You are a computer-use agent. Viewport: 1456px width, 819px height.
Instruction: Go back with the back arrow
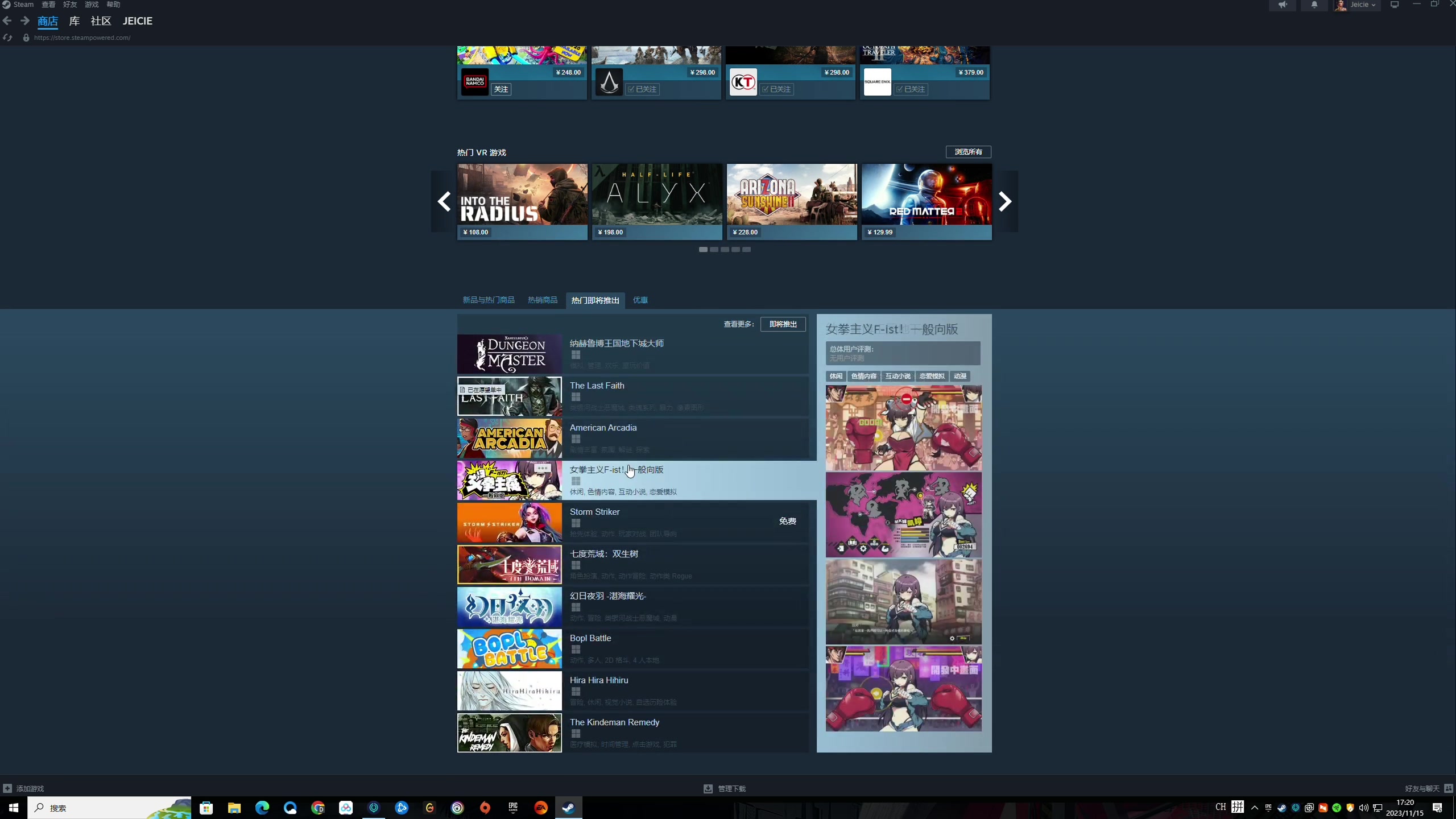pyautogui.click(x=7, y=21)
